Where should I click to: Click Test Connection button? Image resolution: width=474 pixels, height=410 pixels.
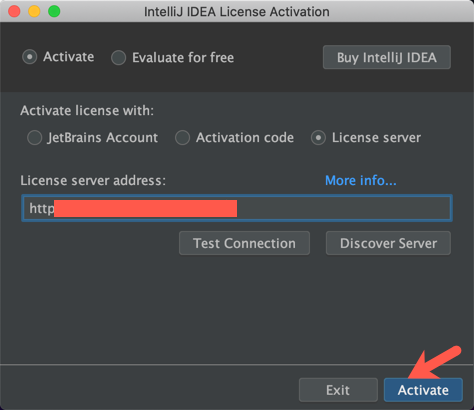tap(244, 243)
